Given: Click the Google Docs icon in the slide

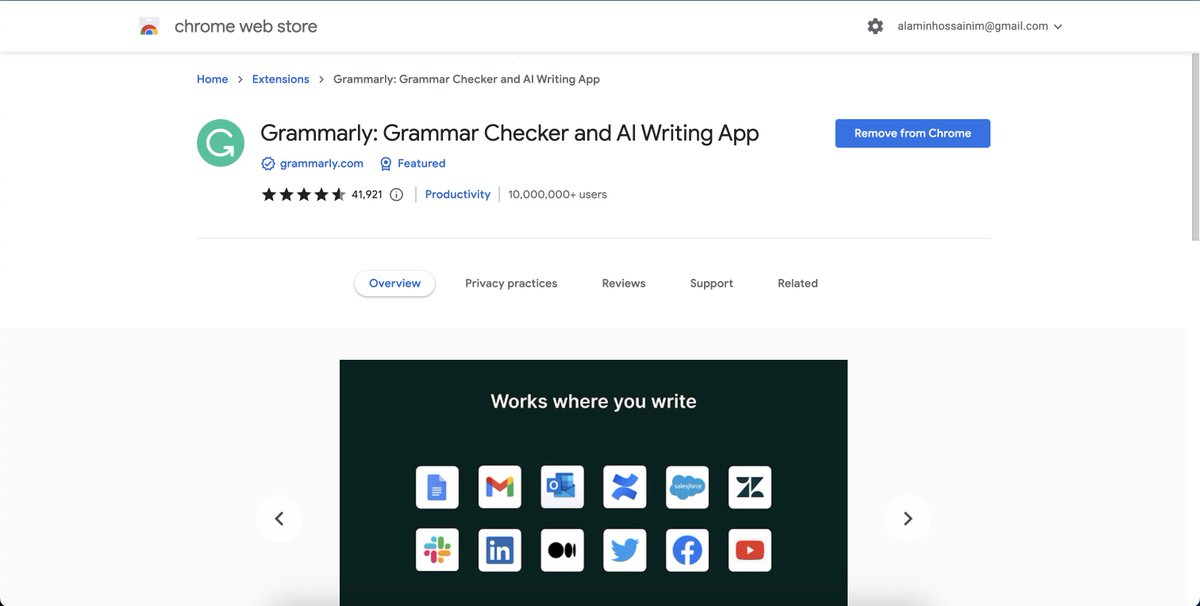Looking at the screenshot, I should pyautogui.click(x=437, y=487).
